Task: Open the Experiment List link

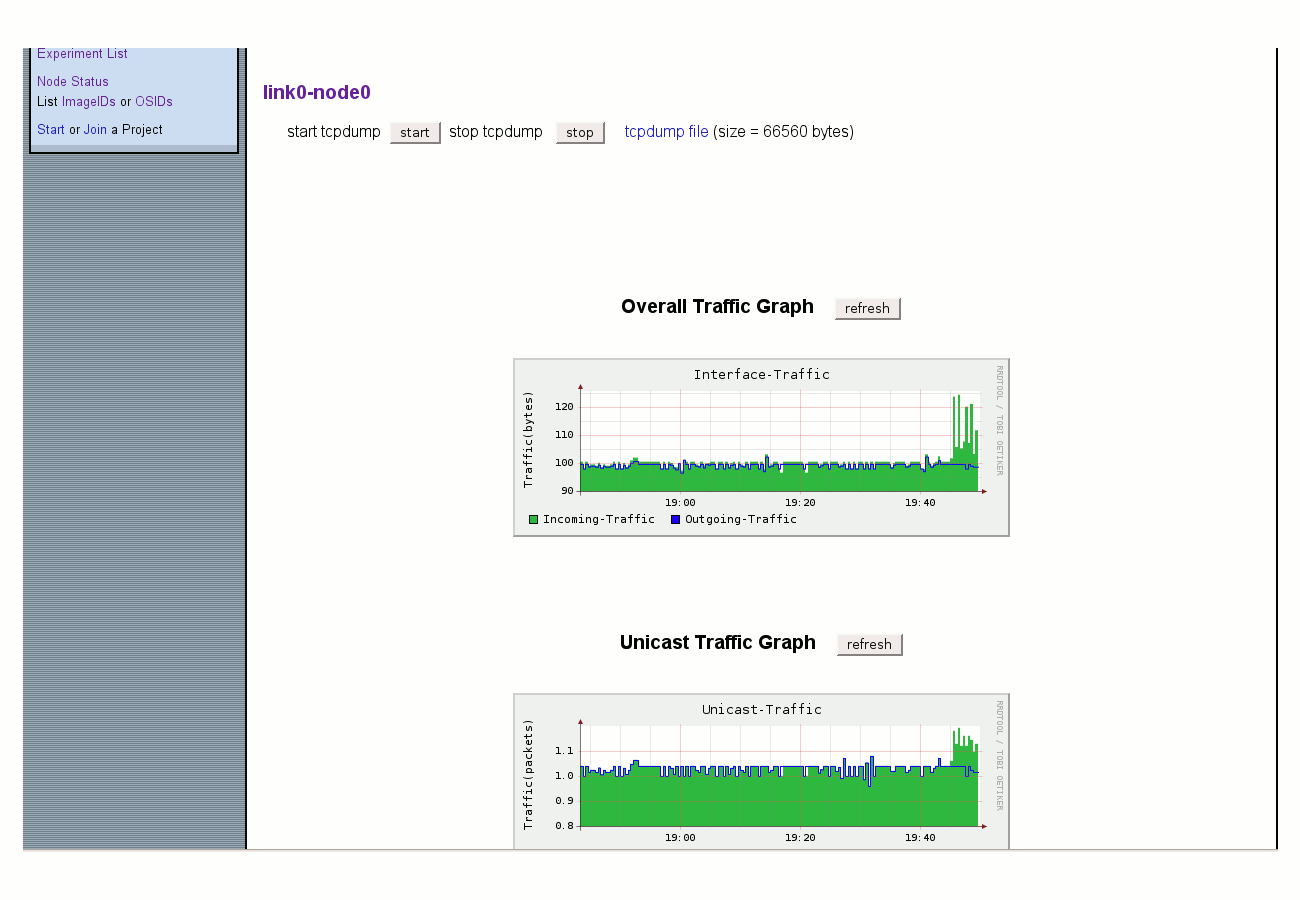Action: [82, 54]
